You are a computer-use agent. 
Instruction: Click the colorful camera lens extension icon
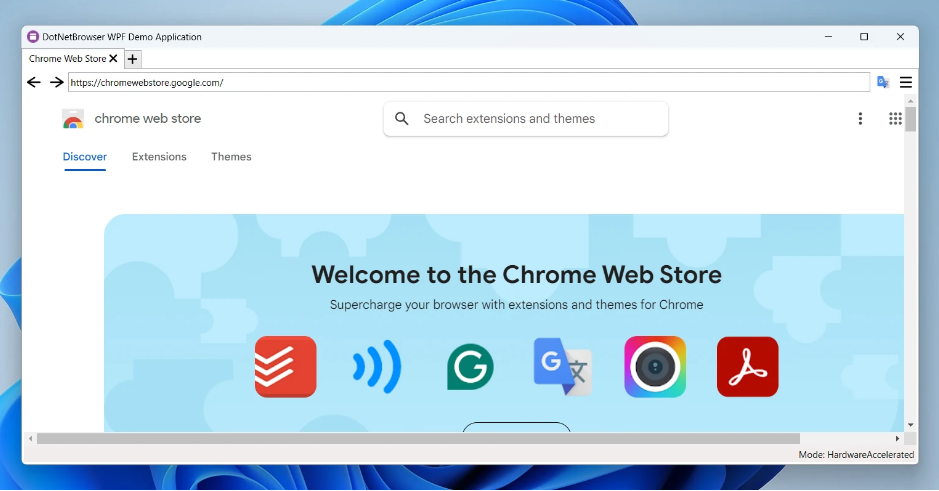(655, 366)
